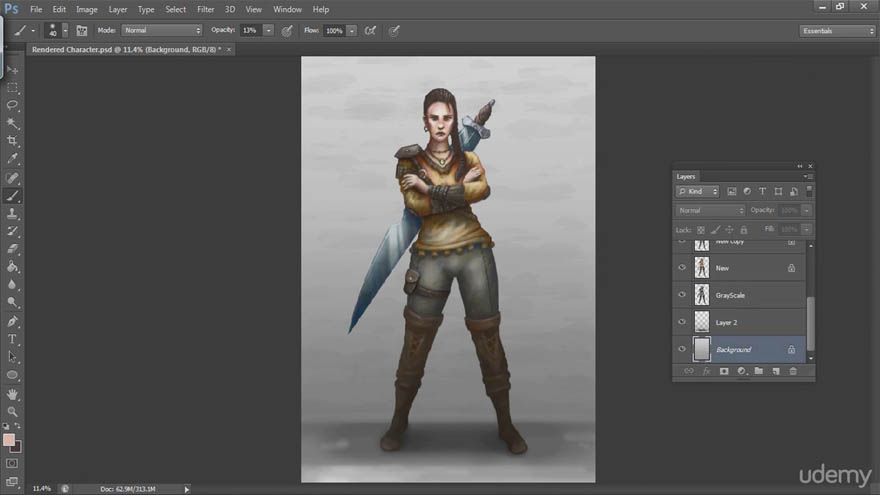This screenshot has height=495, width=880.
Task: Select the History Brush tool
Action: [x=12, y=231]
